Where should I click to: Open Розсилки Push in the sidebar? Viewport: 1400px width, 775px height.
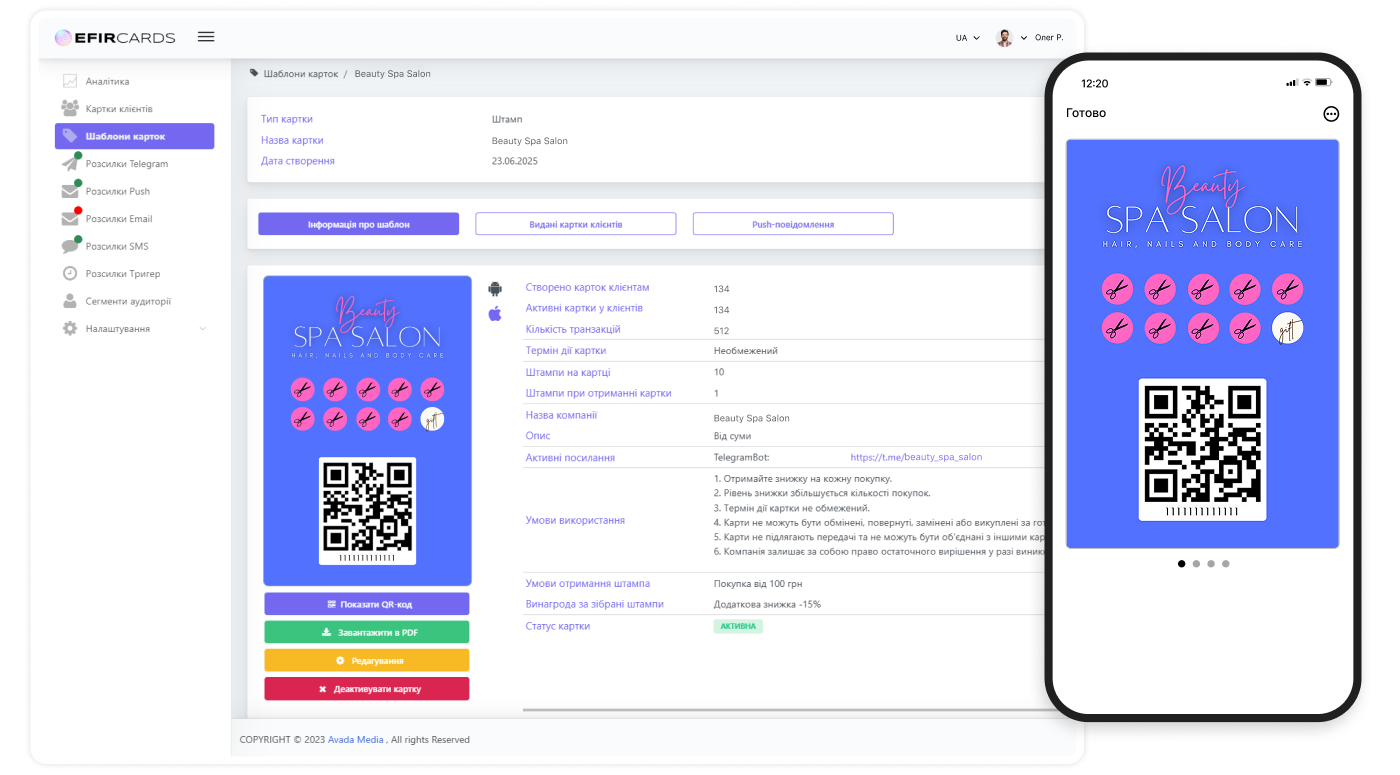tap(117, 191)
